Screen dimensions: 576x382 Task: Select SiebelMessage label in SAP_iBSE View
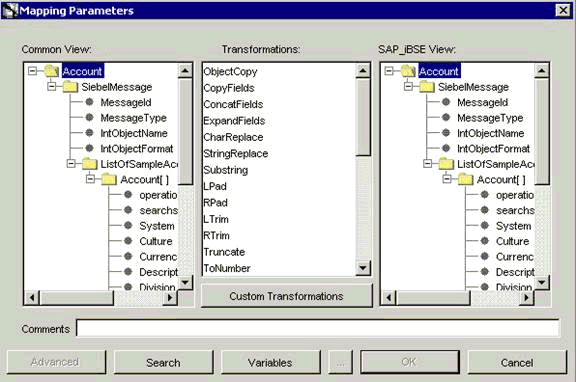(473, 87)
